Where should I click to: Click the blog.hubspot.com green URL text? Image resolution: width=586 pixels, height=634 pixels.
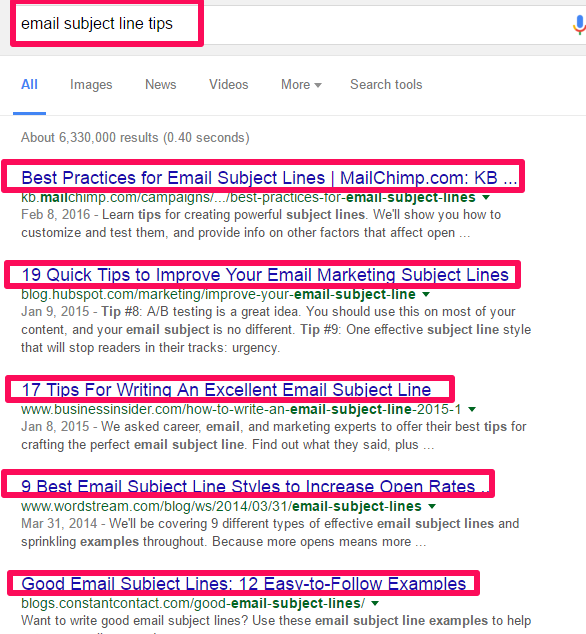pyautogui.click(x=218, y=294)
